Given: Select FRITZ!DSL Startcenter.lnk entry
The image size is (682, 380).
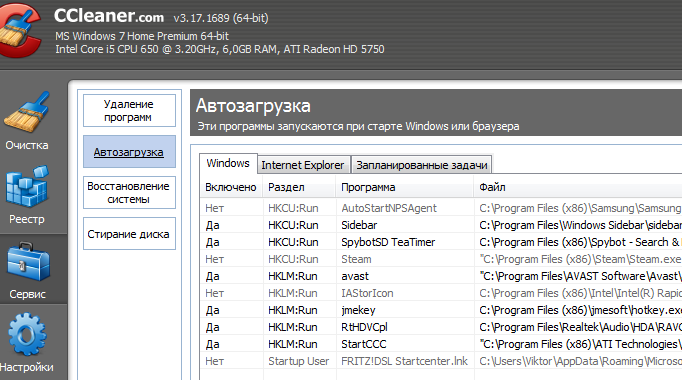Looking at the screenshot, I should pos(405,361).
